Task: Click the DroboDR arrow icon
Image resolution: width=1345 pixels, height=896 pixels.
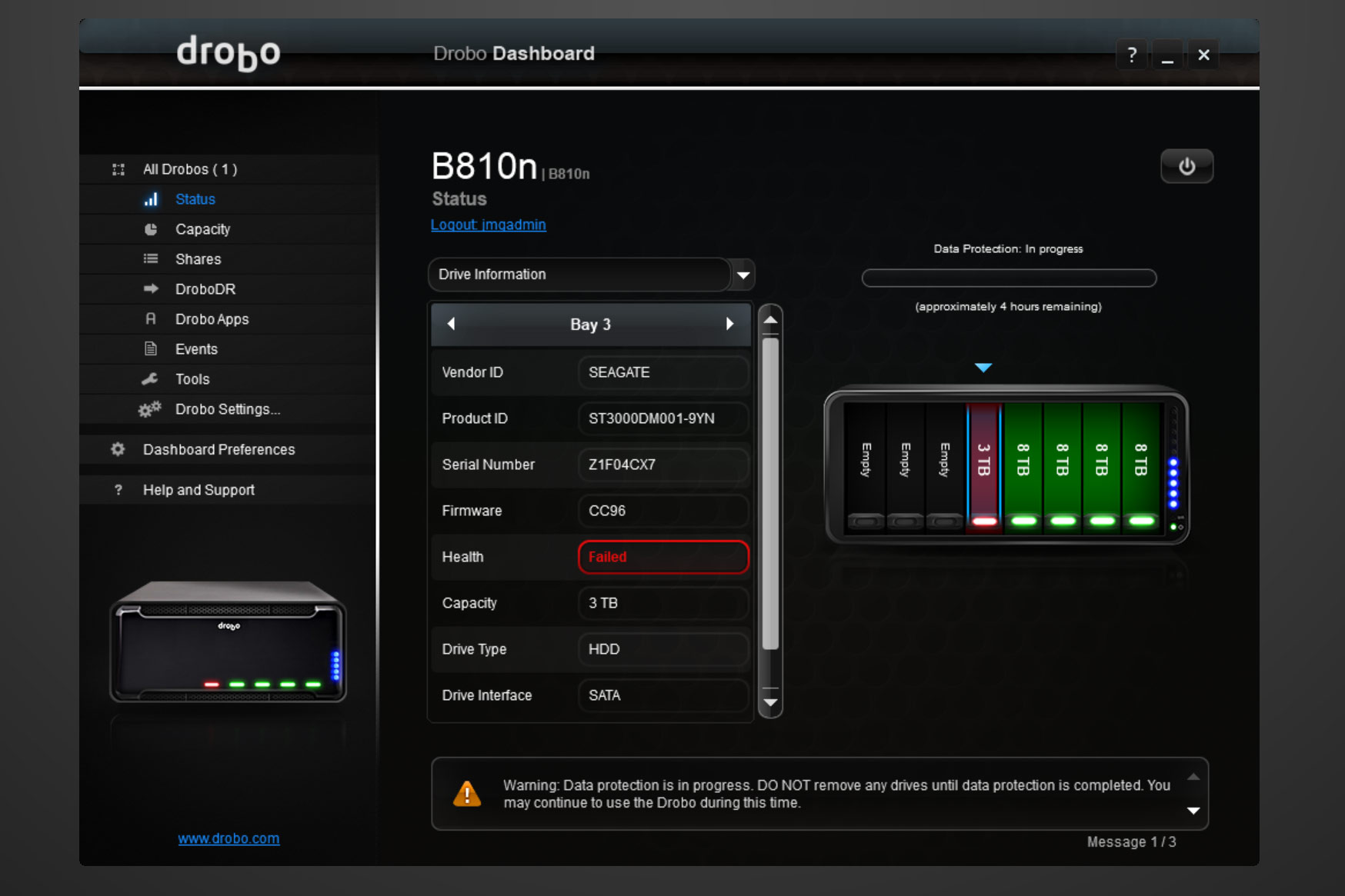Action: click(151, 288)
